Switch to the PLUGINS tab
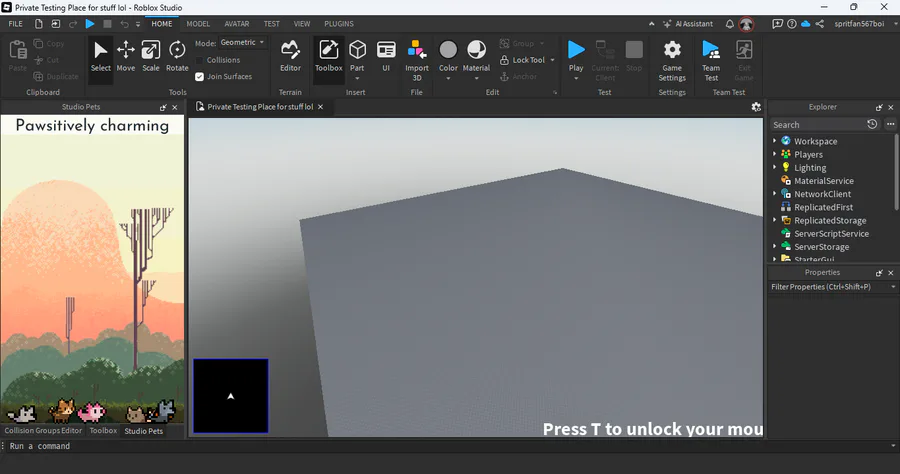The width and height of the screenshot is (900, 474). [x=339, y=24]
